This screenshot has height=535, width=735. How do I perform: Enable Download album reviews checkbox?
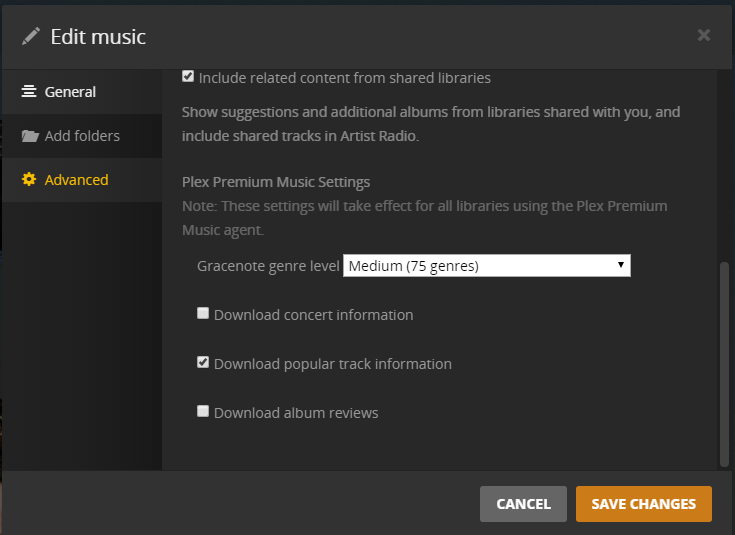coord(203,411)
